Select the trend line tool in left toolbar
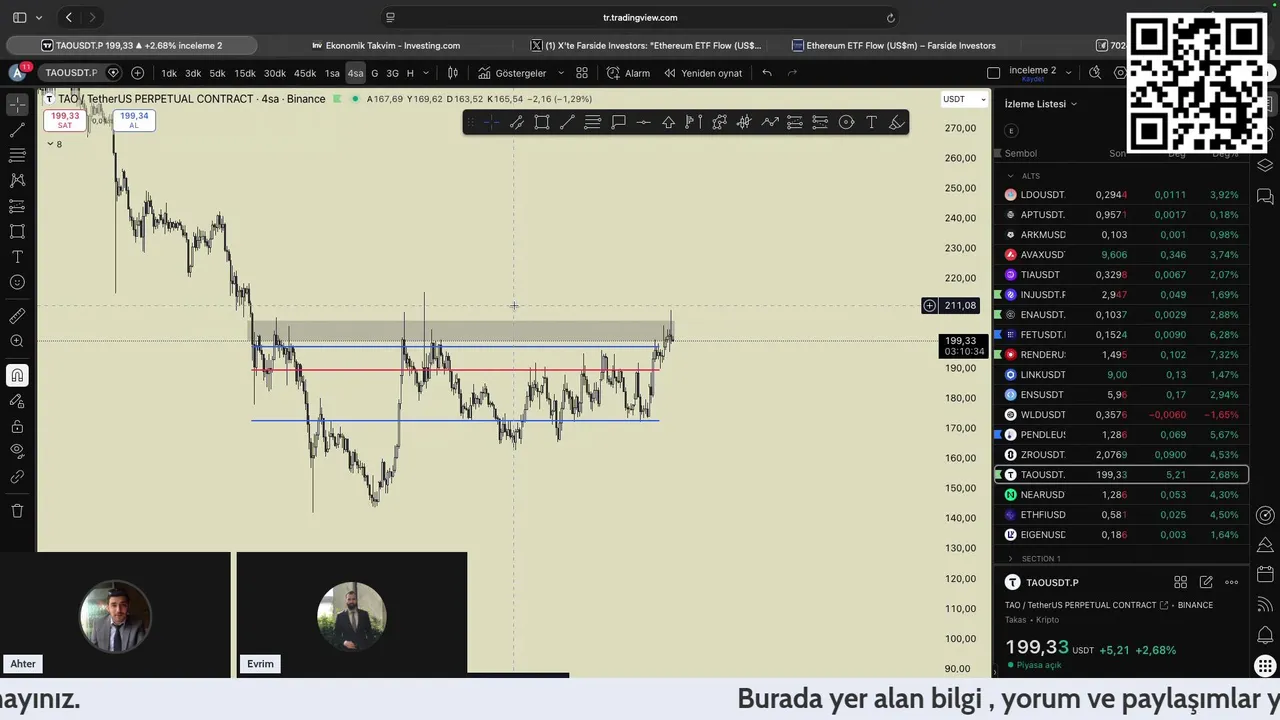The image size is (1280, 720). click(x=17, y=130)
